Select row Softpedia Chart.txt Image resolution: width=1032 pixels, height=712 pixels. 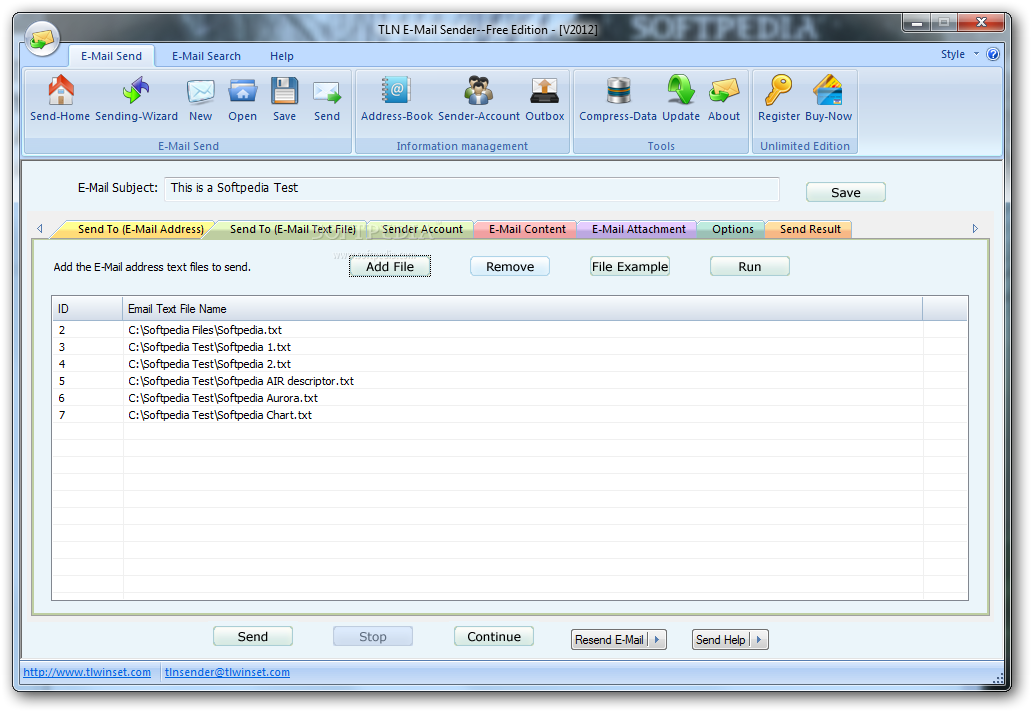[509, 415]
